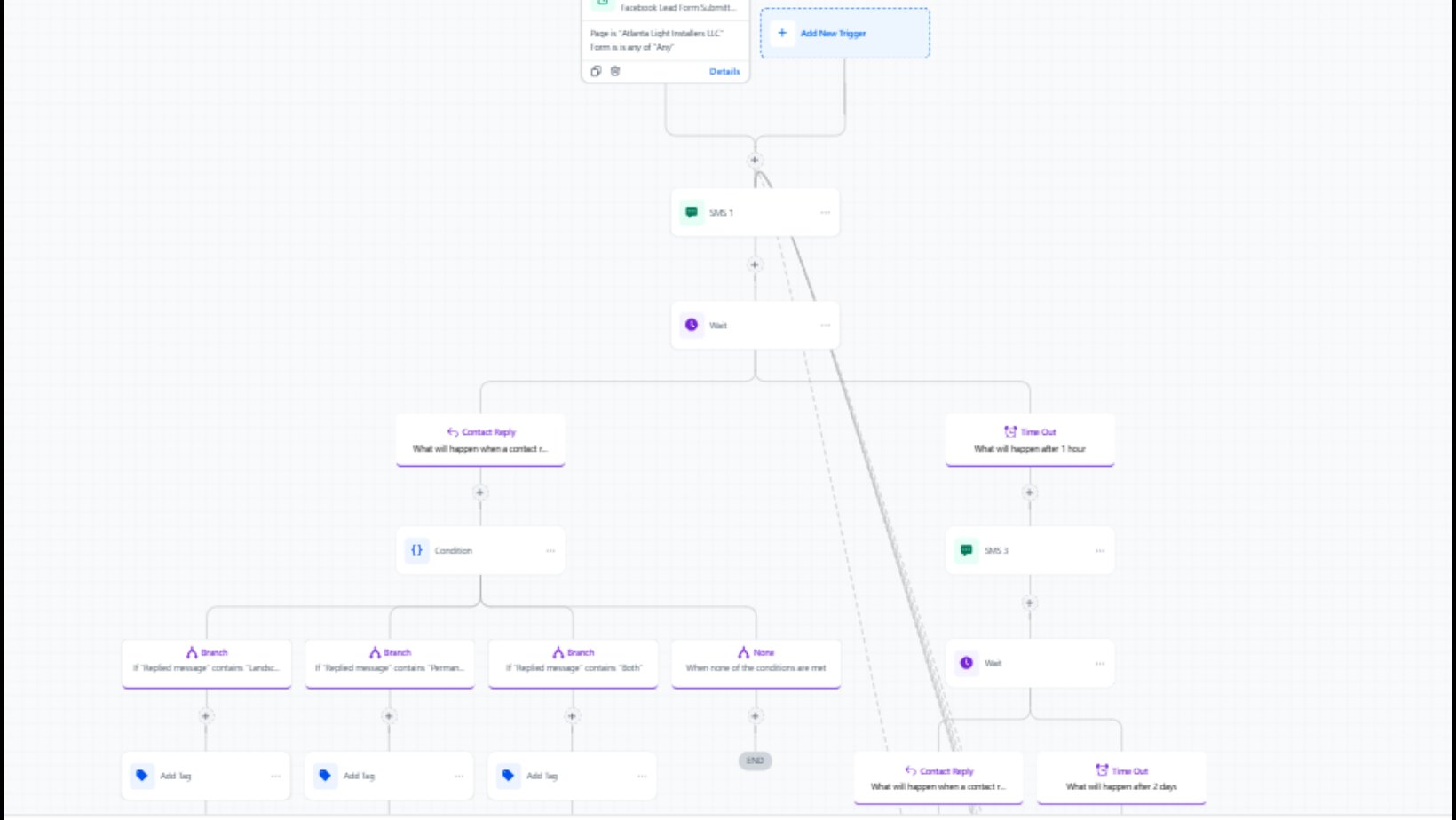
Task: Open Add tag options under the "Landsc..." branch
Action: tap(276, 777)
